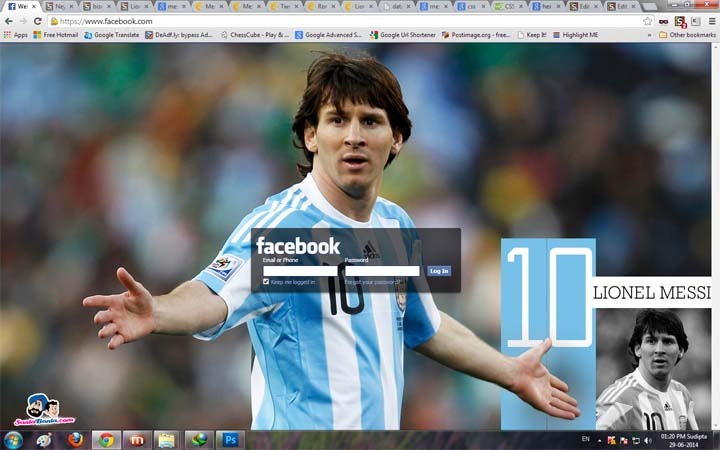Click the Forgot your password link

point(372,282)
